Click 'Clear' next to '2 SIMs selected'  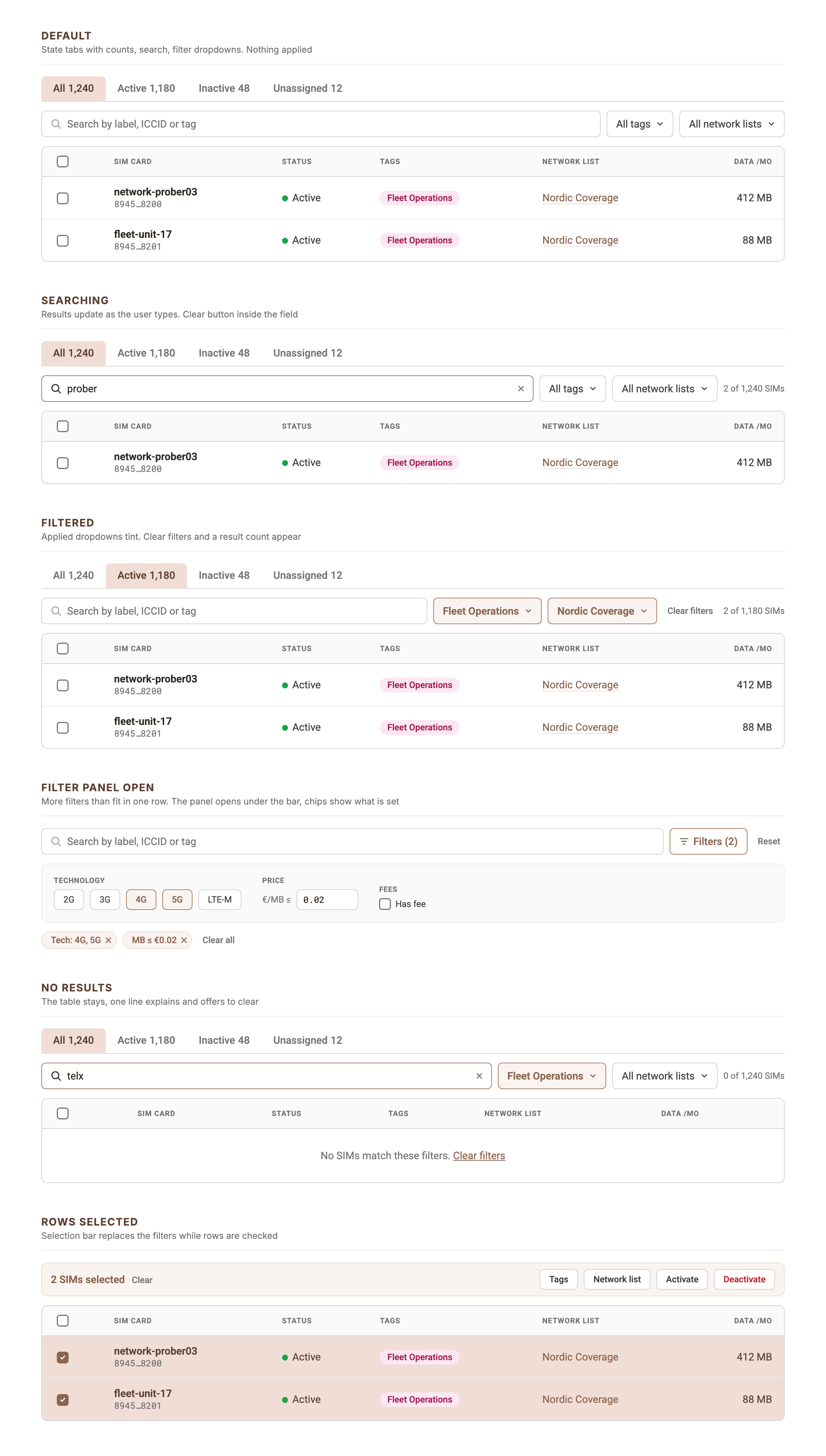point(142,1280)
